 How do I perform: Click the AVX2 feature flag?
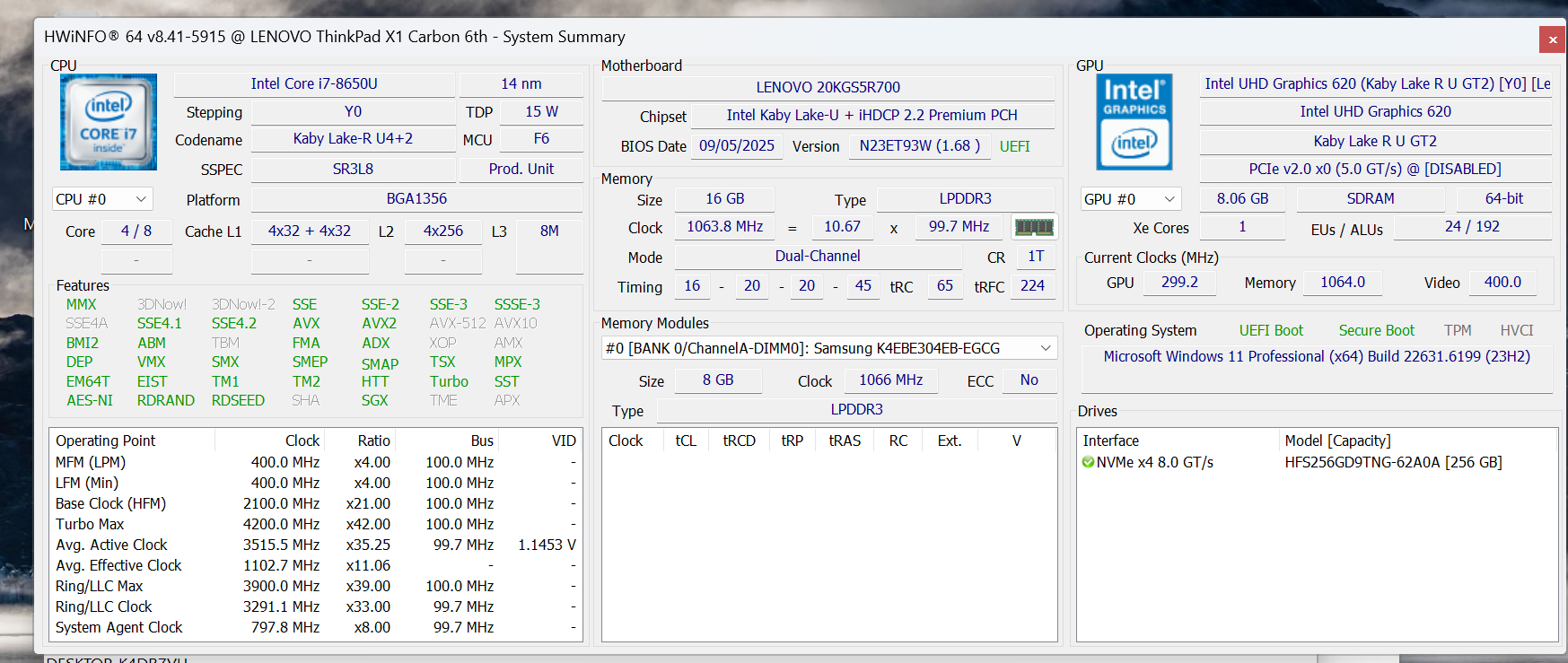tap(379, 324)
